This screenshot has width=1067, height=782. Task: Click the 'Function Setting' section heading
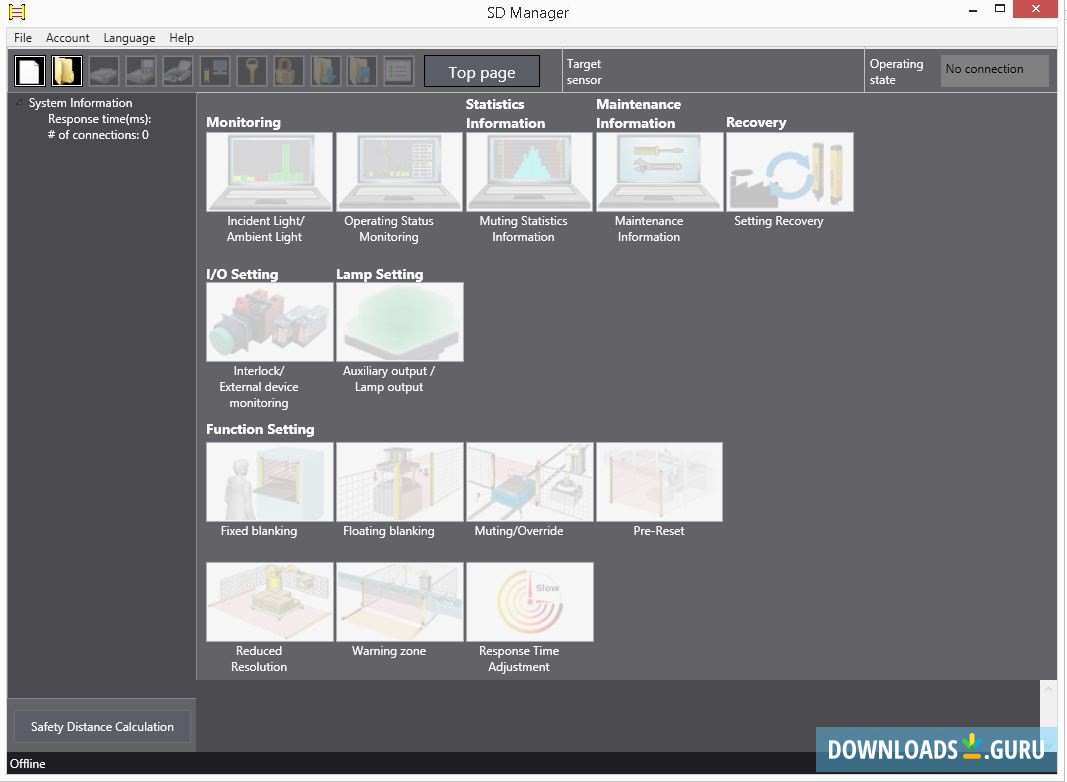[x=260, y=429]
